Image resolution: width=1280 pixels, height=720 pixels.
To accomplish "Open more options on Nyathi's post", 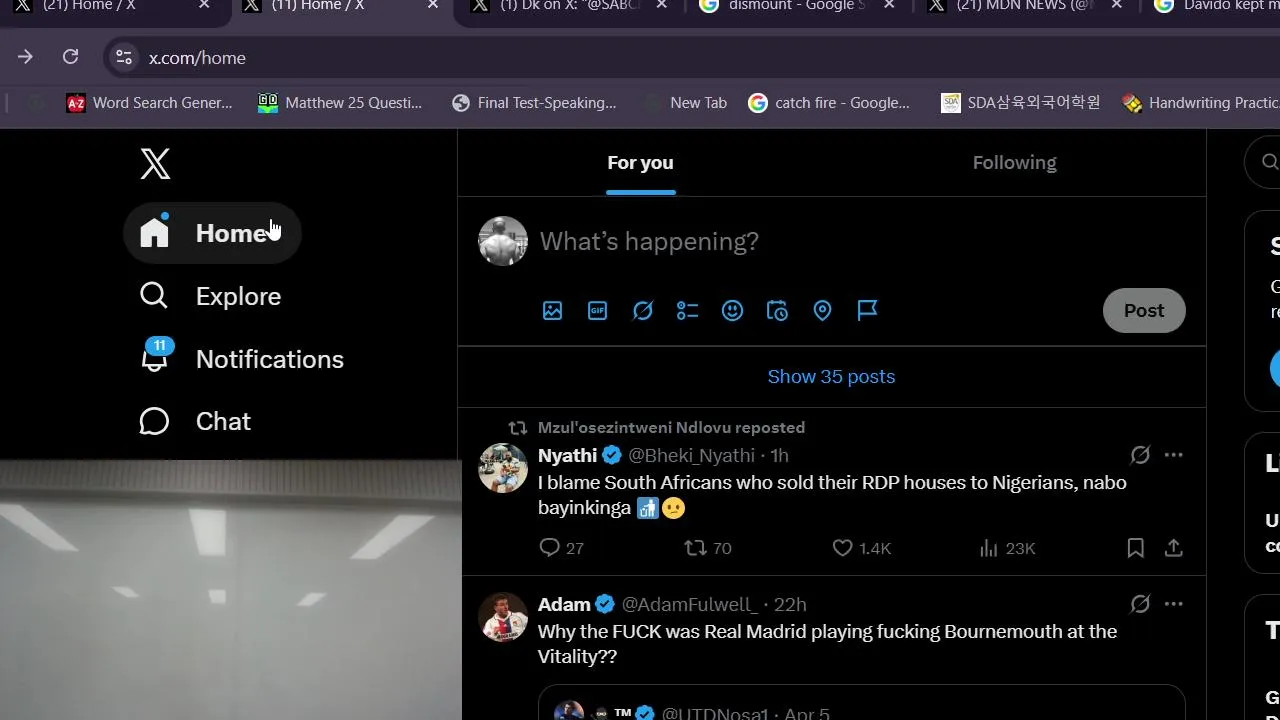I will pyautogui.click(x=1174, y=456).
